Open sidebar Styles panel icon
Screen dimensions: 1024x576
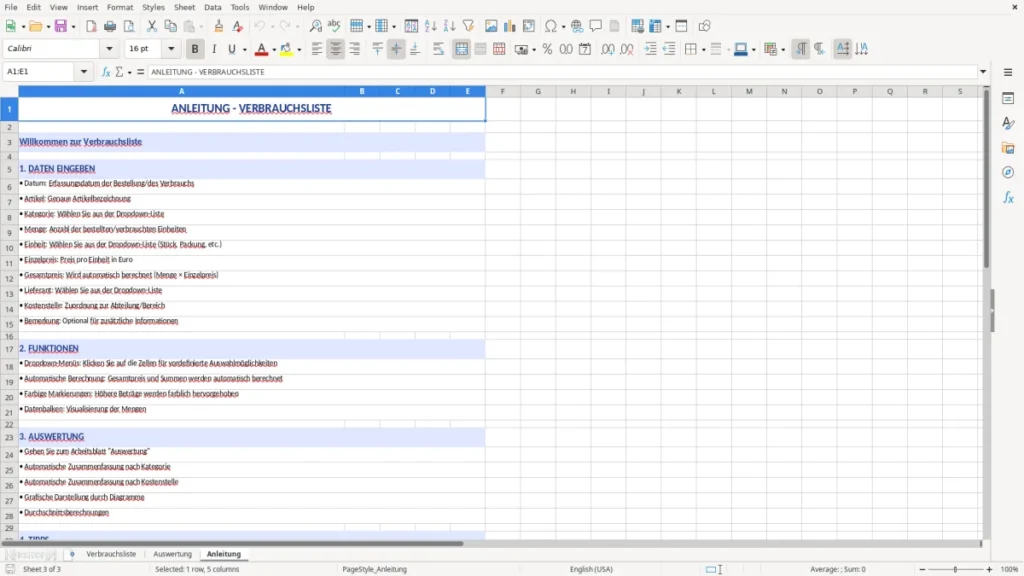[1008, 123]
